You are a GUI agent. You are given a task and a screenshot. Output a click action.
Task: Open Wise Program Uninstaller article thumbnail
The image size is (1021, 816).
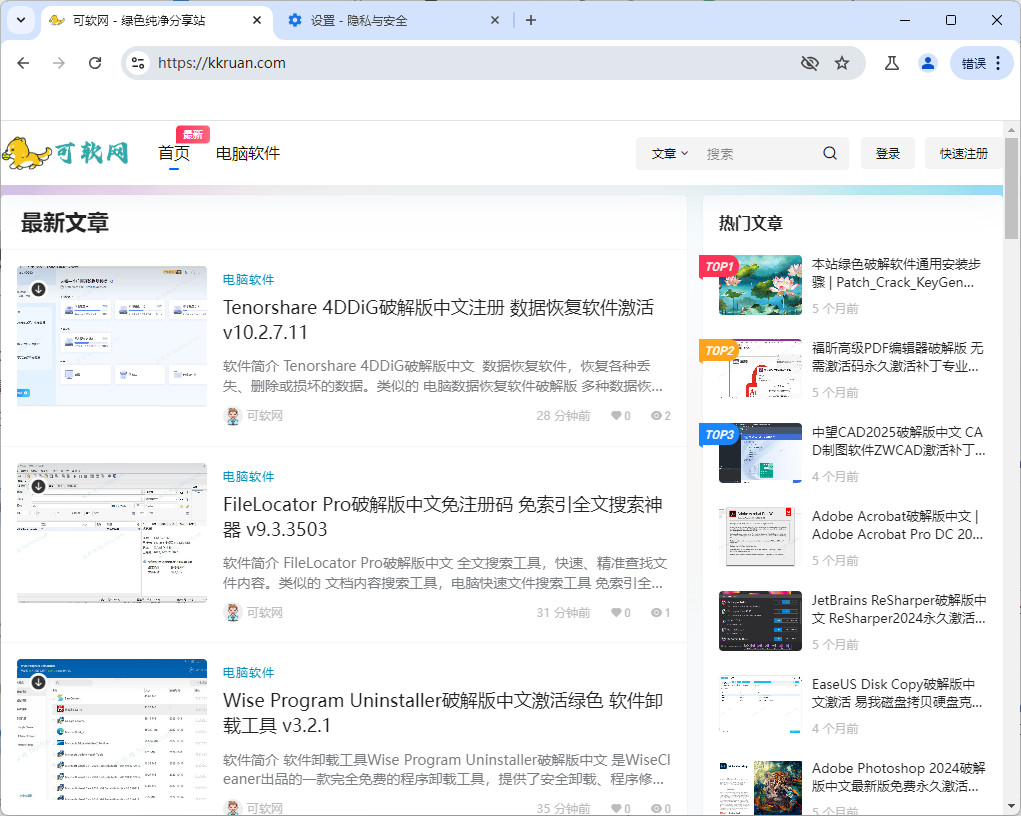point(112,729)
